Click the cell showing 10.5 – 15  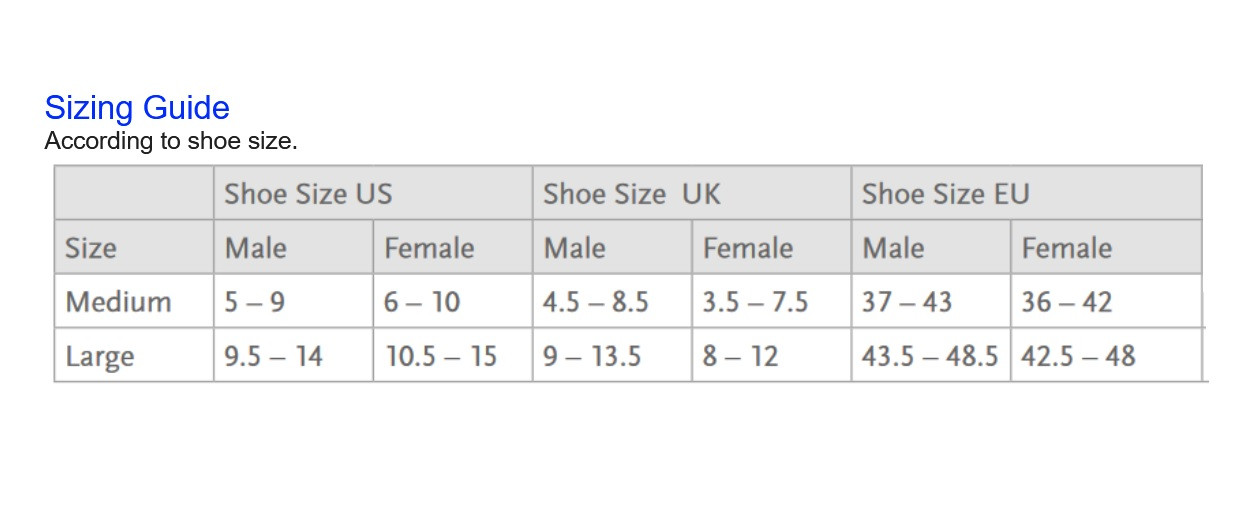[x=453, y=355]
